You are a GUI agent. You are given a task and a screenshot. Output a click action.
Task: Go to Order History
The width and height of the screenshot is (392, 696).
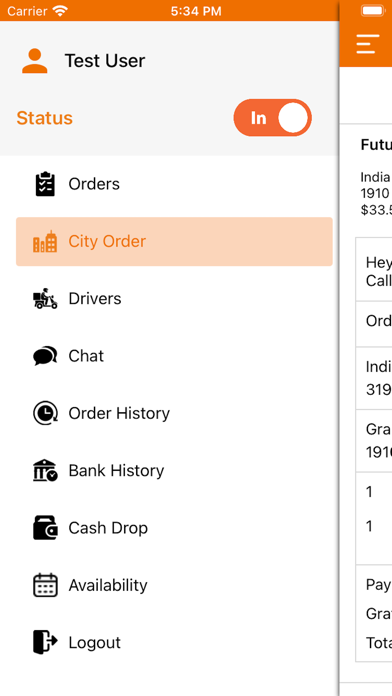pos(174,413)
